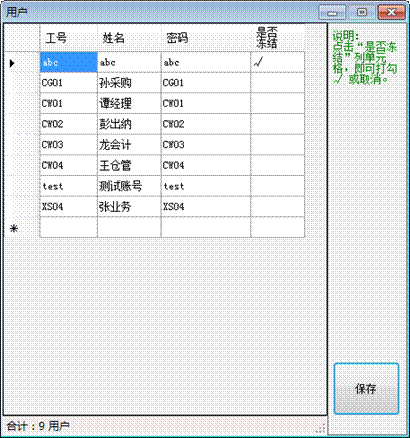The image size is (410, 438).
Task: Select the CW01 password cell
Action: [x=206, y=104]
